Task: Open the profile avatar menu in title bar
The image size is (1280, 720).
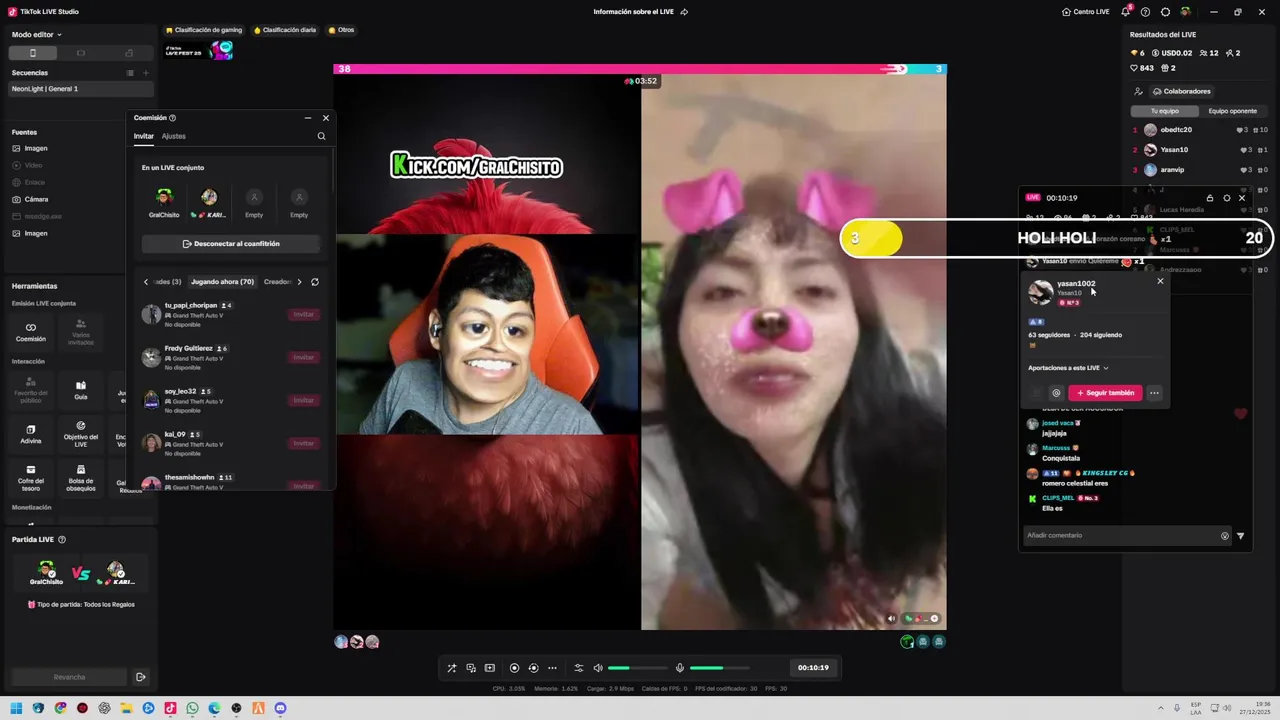Action: coord(1186,12)
